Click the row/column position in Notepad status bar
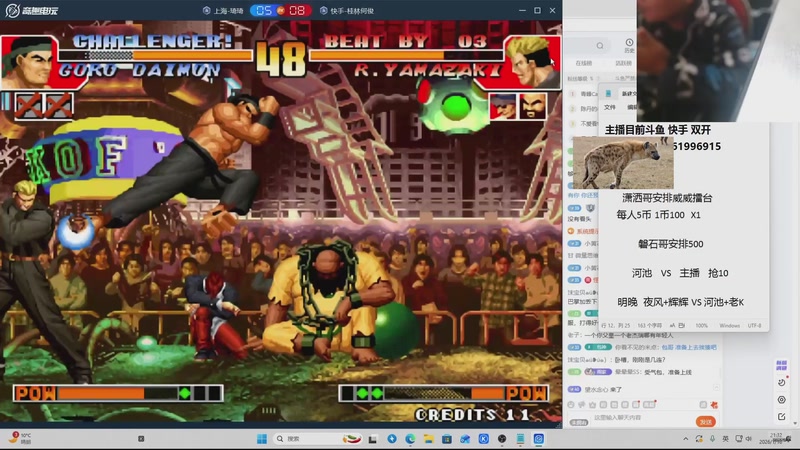Screen dimensions: 800x450 (617, 326)
